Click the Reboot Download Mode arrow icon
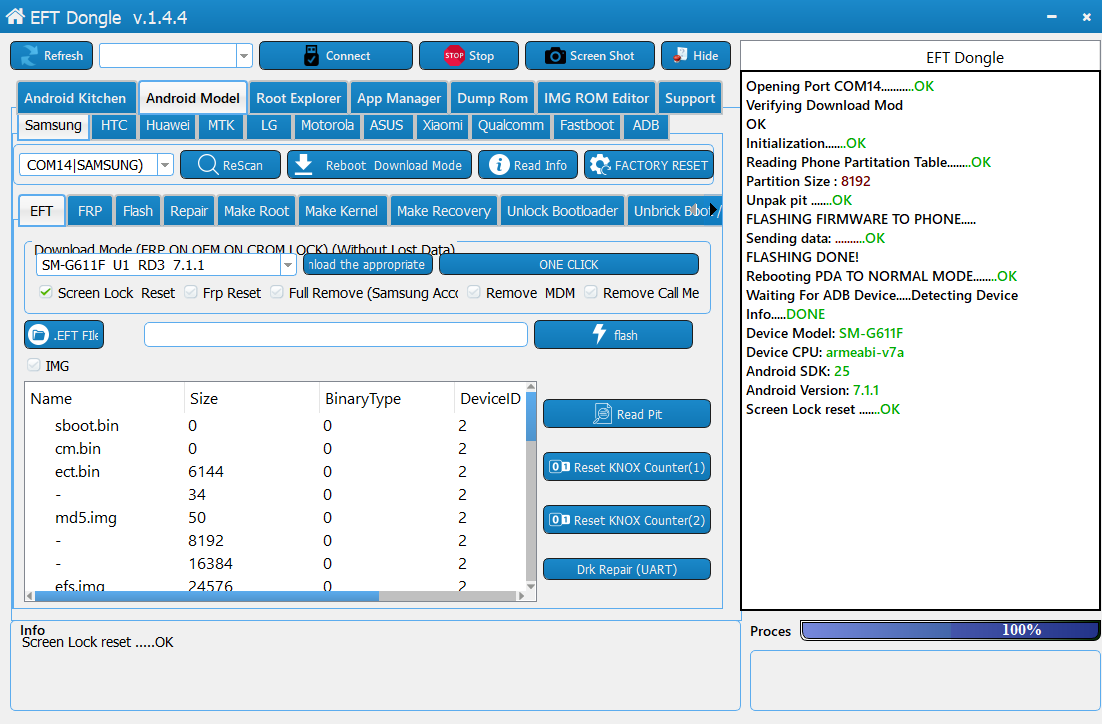The width and height of the screenshot is (1102, 724). pos(304,164)
